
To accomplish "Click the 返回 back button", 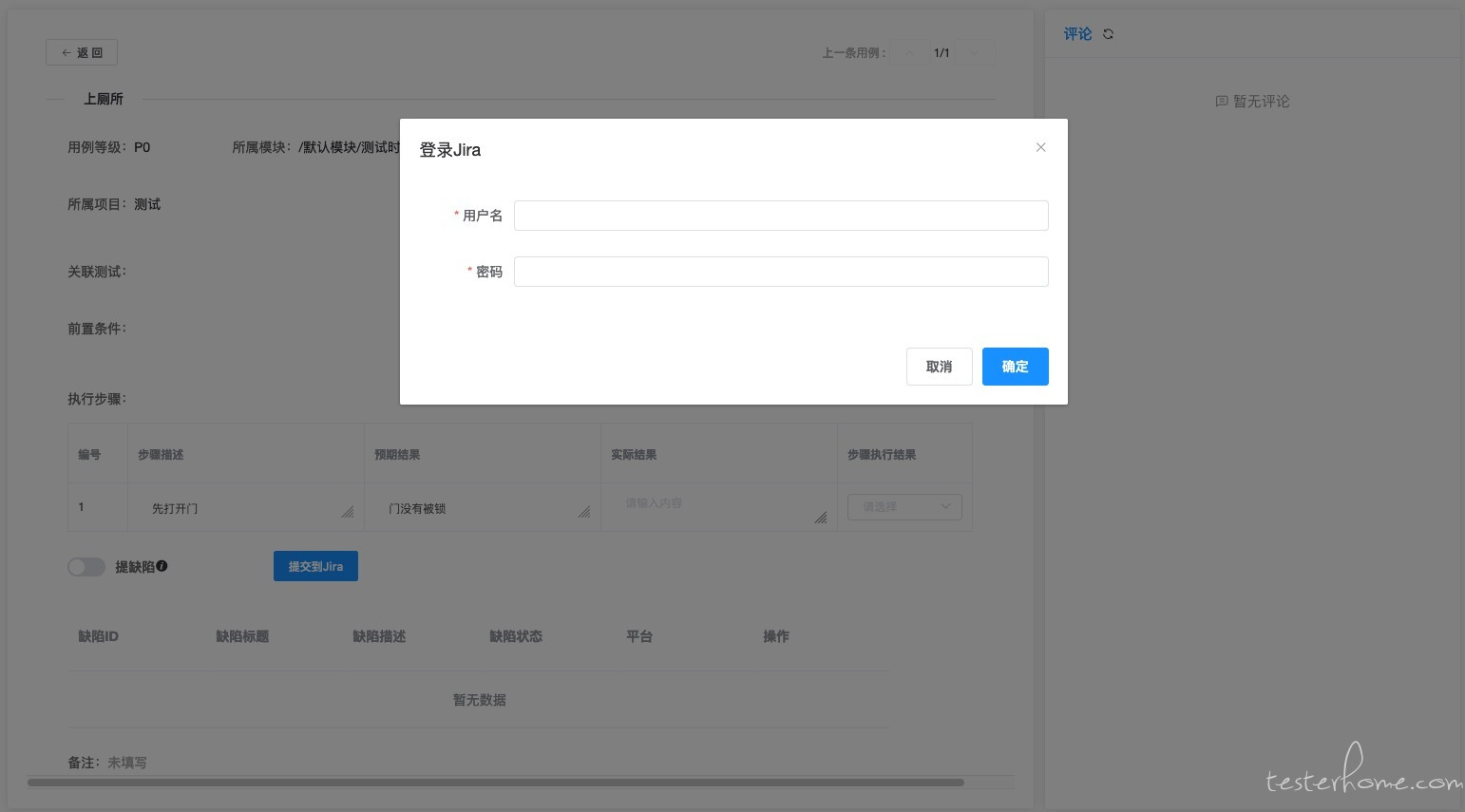I will pos(82,52).
